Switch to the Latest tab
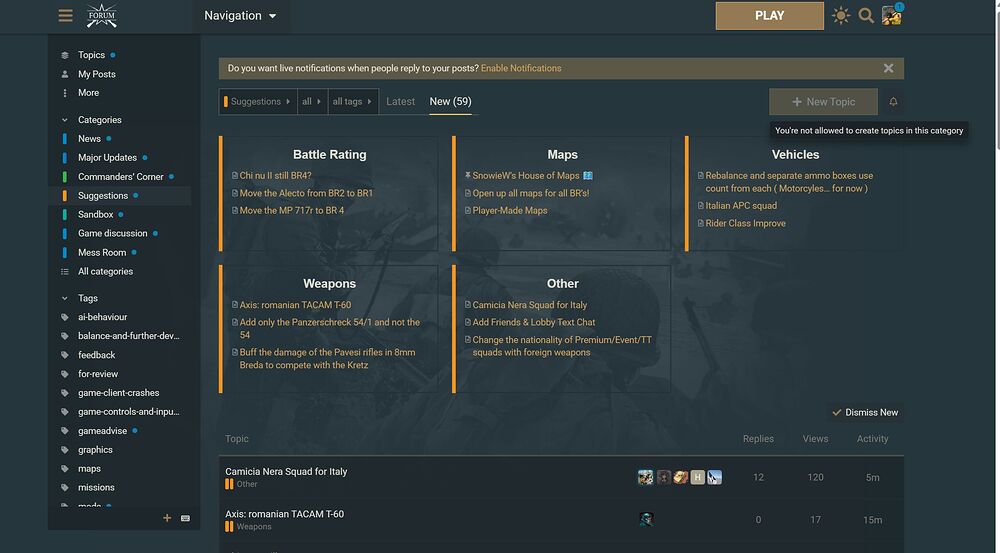The height and width of the screenshot is (553, 1000). (400, 102)
